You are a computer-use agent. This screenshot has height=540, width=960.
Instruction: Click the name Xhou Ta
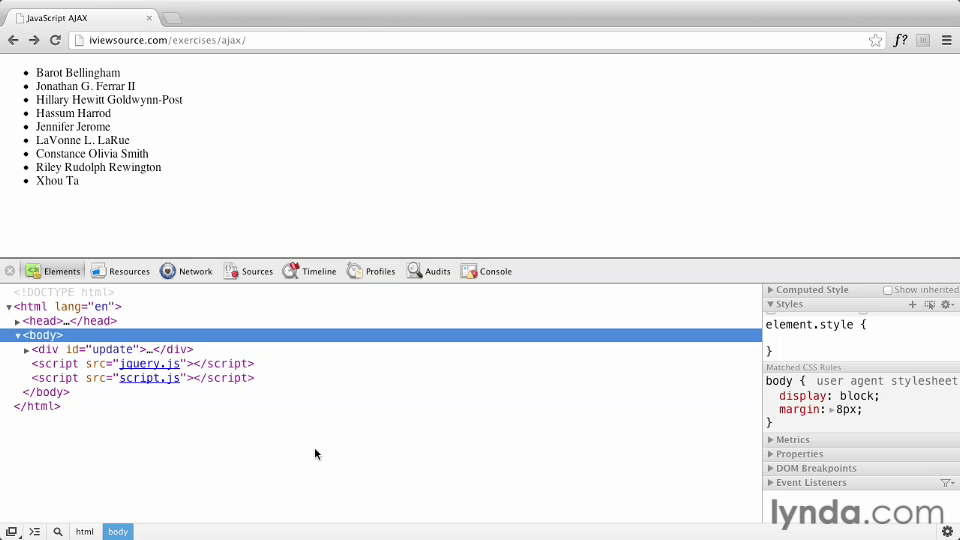57,181
